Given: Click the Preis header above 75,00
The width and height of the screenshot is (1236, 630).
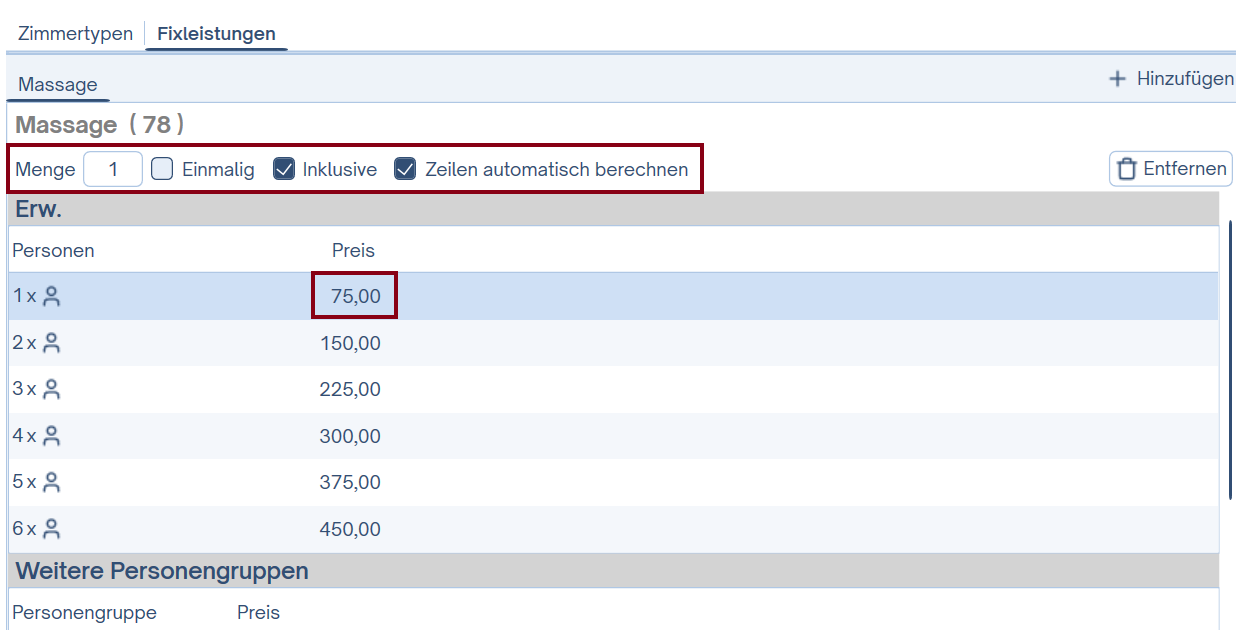Looking at the screenshot, I should point(353,250).
